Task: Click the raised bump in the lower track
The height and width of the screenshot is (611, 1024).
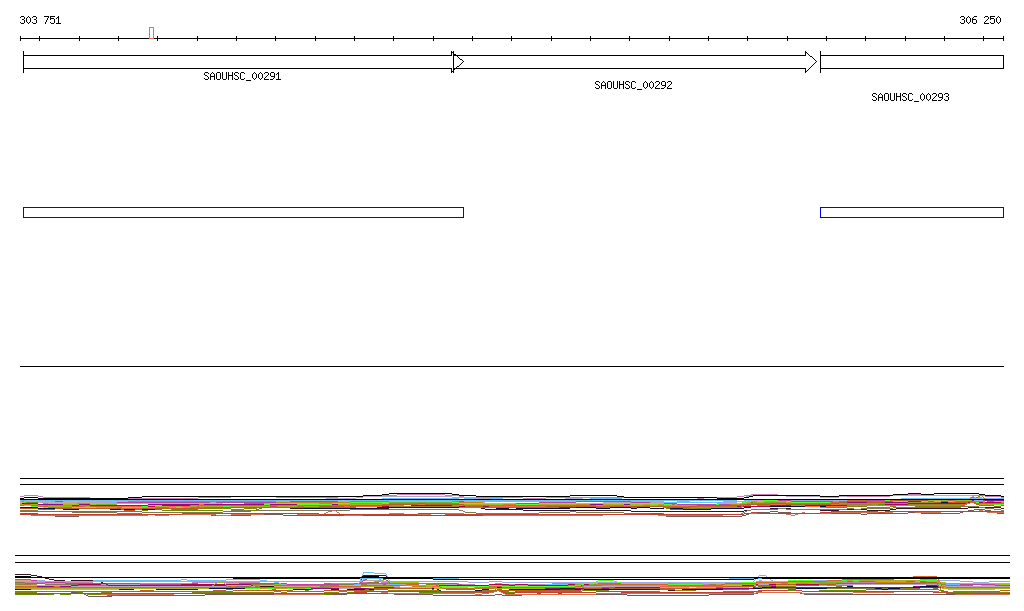Action: pos(374,577)
